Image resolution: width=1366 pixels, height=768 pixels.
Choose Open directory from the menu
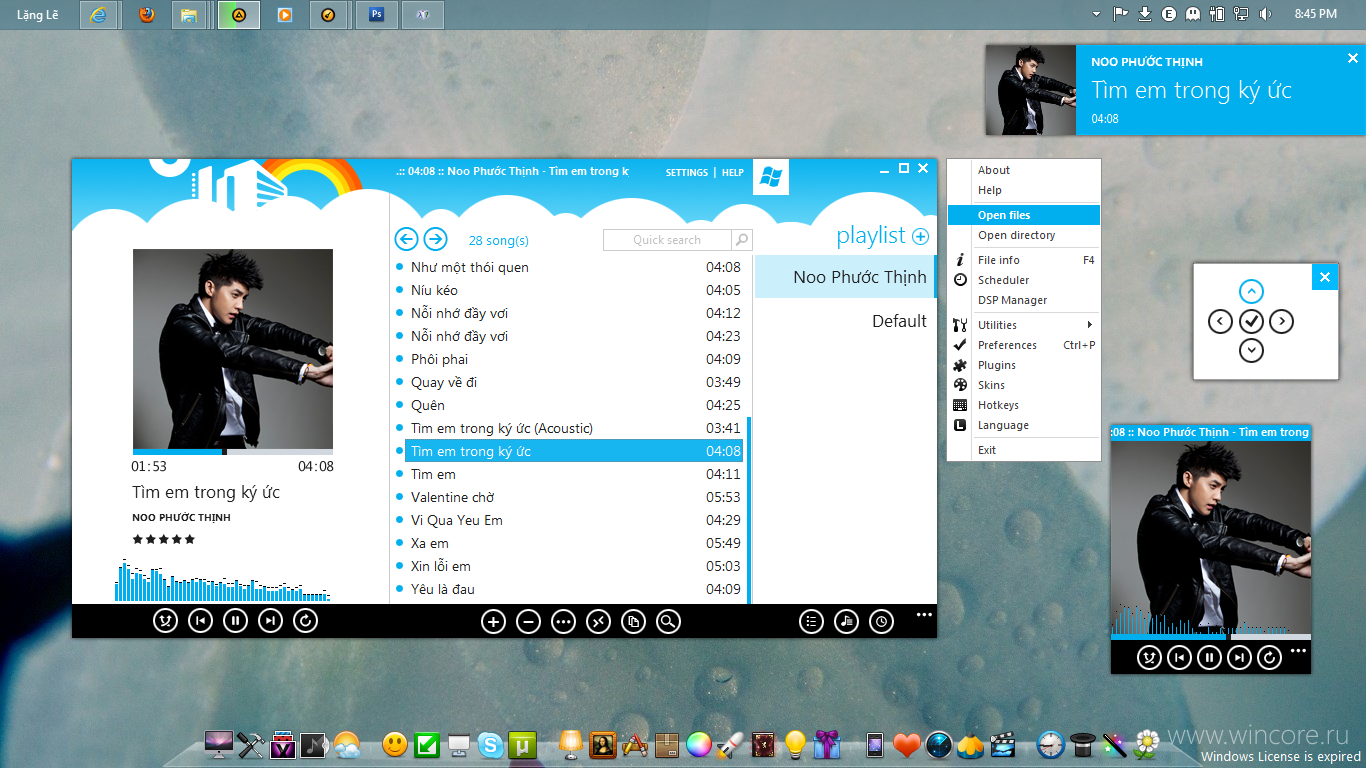point(1024,235)
